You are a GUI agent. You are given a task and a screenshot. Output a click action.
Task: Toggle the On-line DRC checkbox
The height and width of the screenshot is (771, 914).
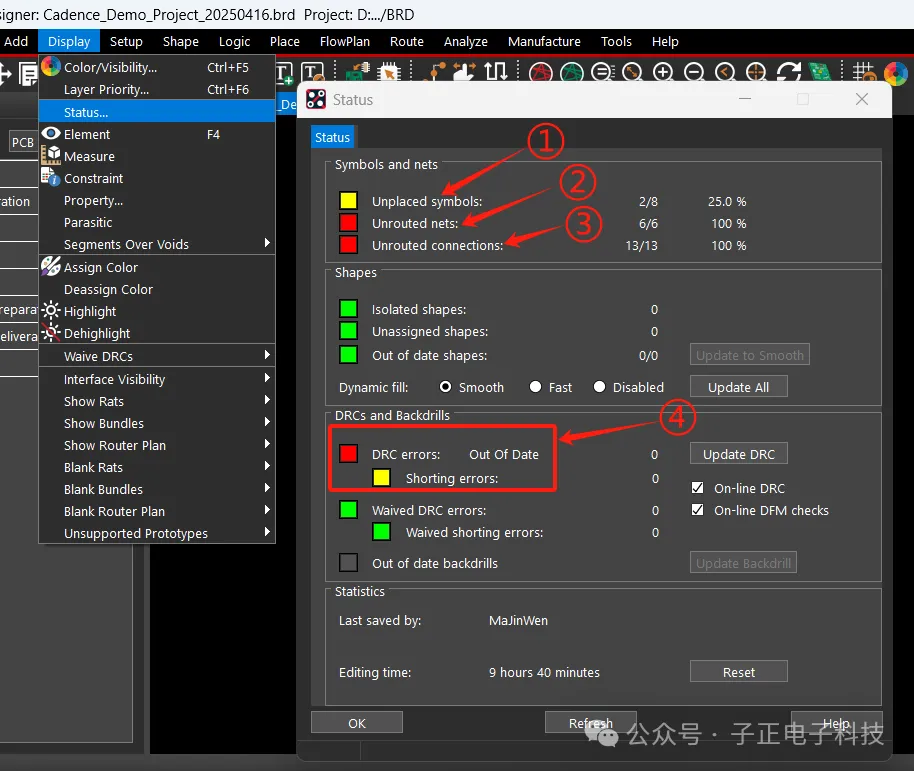(697, 488)
